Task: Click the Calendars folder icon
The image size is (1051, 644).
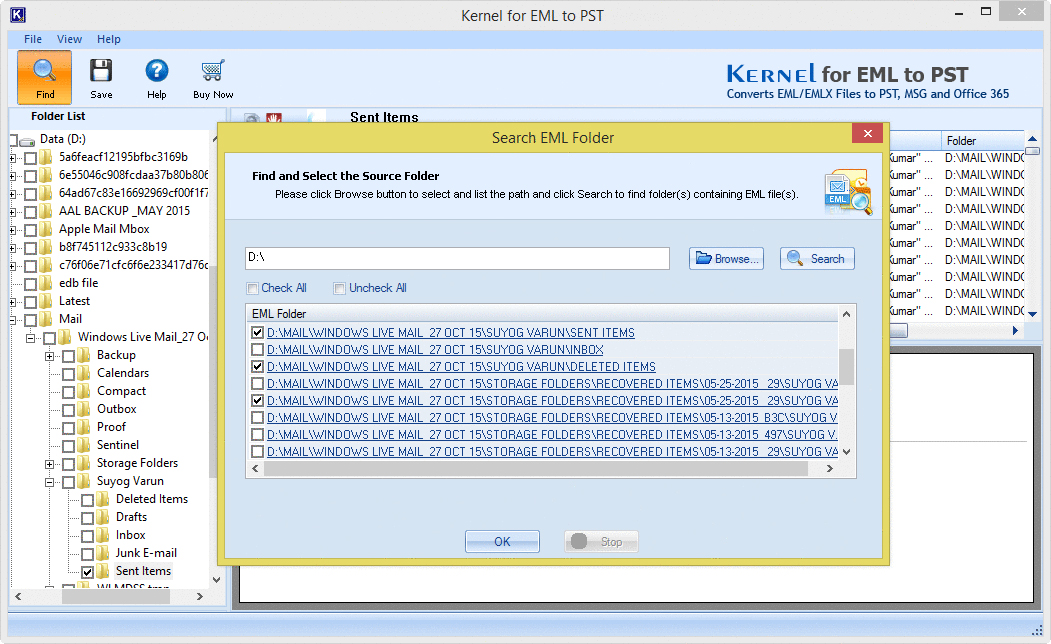Action: pyautogui.click(x=84, y=373)
